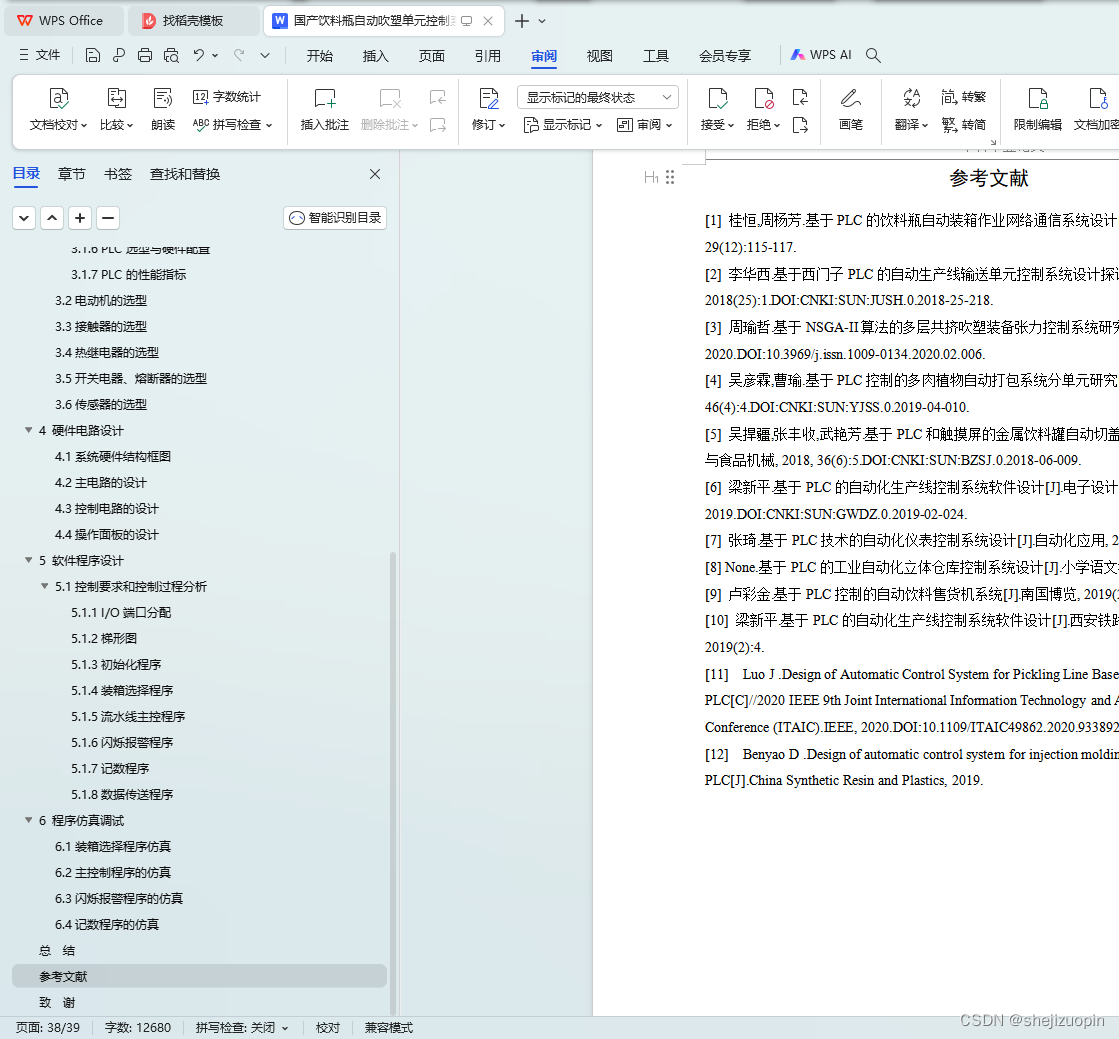
Task: Open 显示标记的最终状态 dropdown
Action: (x=597, y=97)
